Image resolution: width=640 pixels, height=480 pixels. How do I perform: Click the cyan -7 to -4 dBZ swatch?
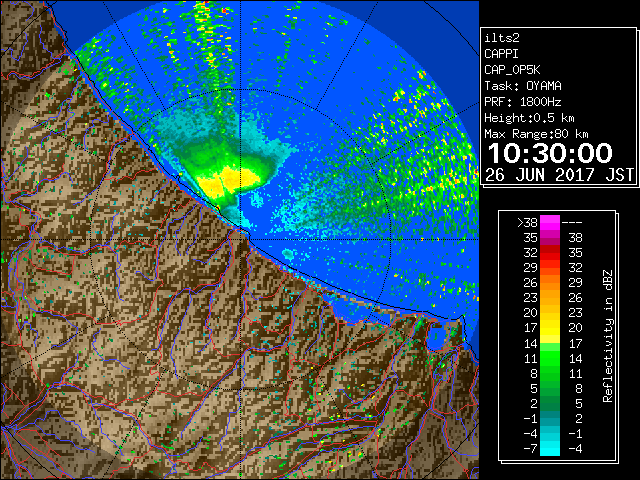coord(550,448)
